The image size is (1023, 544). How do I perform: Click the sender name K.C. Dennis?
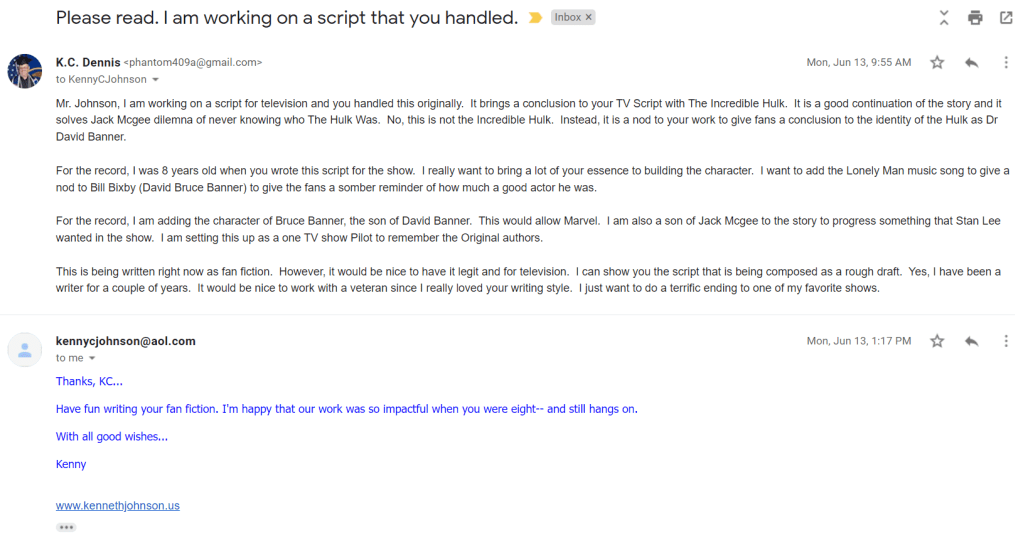point(87,62)
